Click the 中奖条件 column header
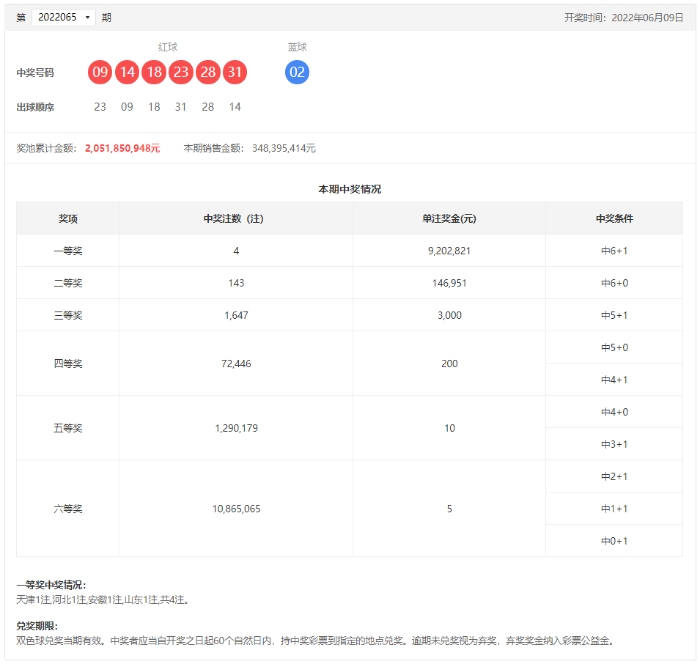Screen dimensions: 700x664 (x=614, y=218)
